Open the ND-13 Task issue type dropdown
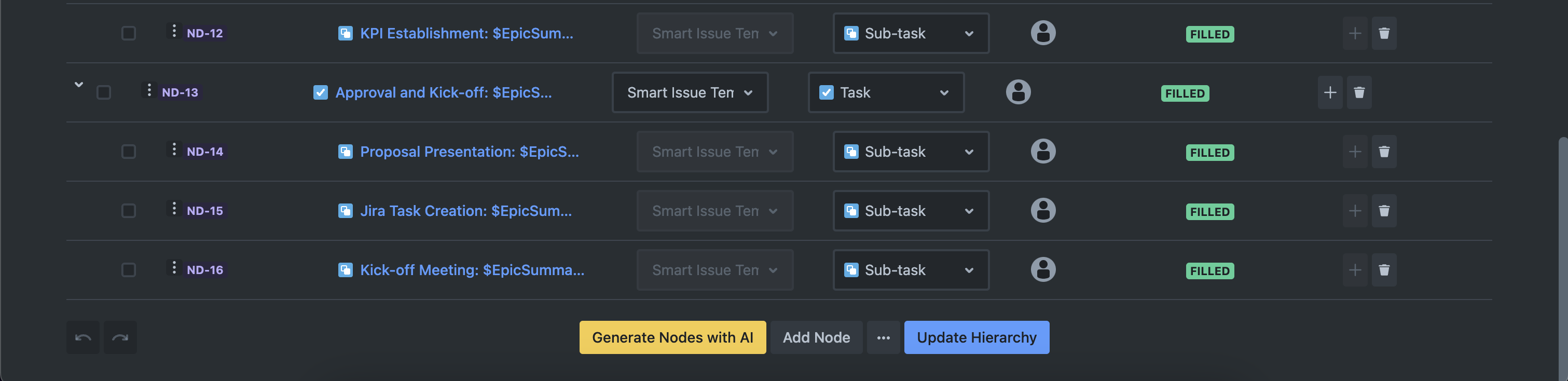 (886, 92)
